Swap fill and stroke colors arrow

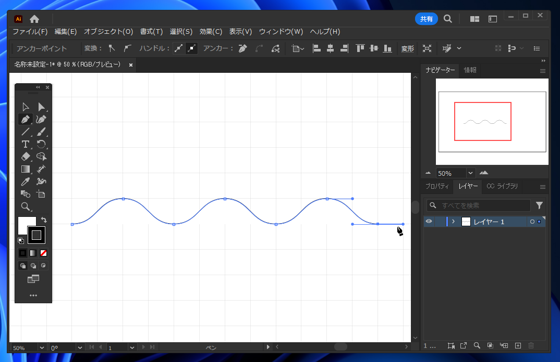44,220
